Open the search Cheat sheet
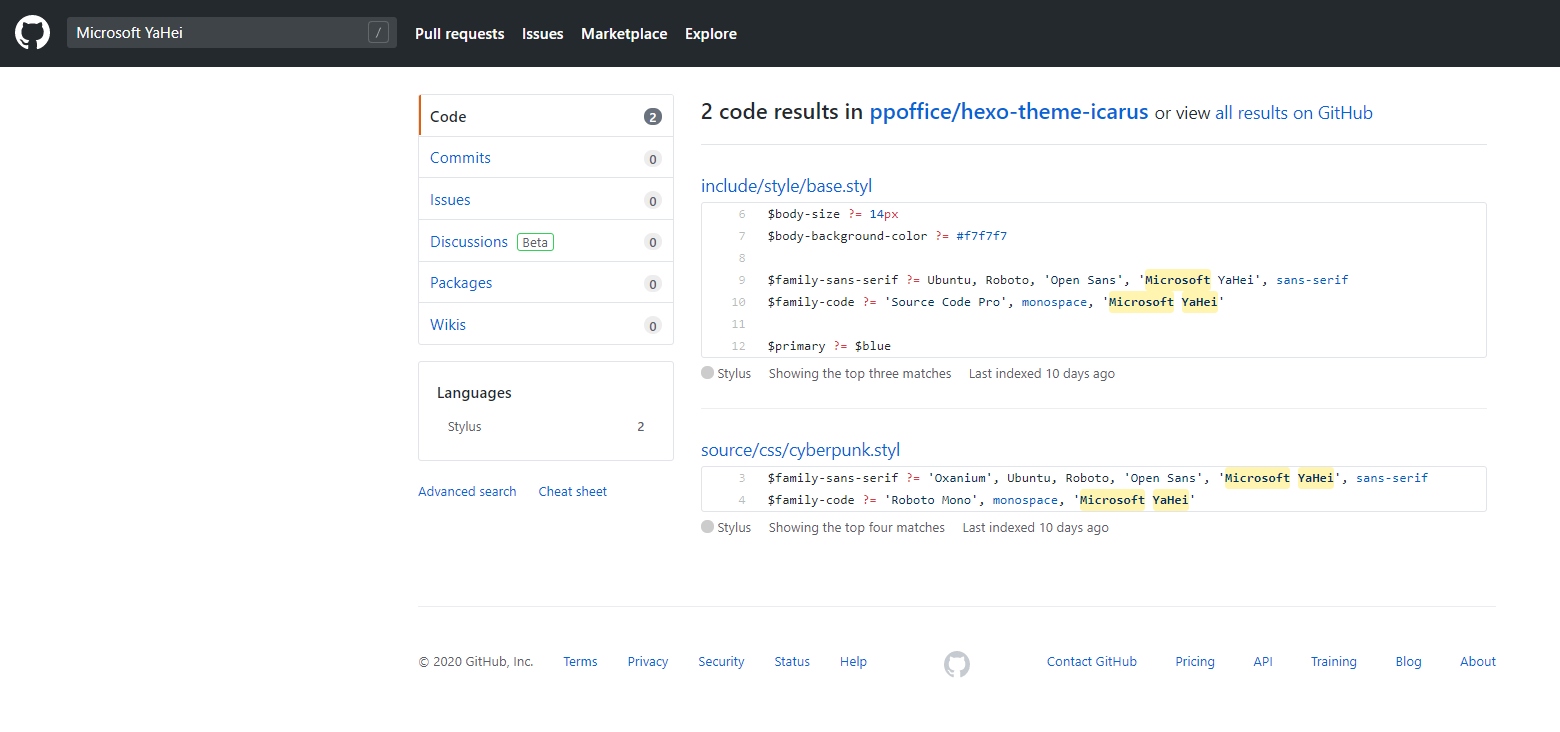The width and height of the screenshot is (1560, 732). tap(572, 492)
